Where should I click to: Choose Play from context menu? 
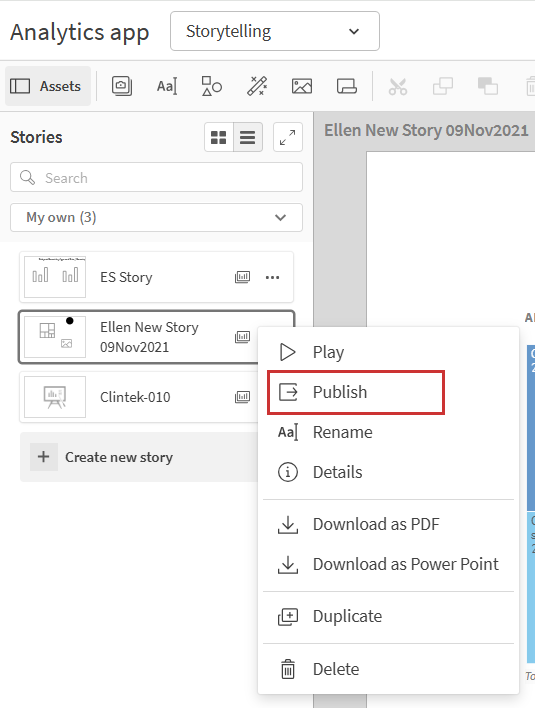click(388, 352)
